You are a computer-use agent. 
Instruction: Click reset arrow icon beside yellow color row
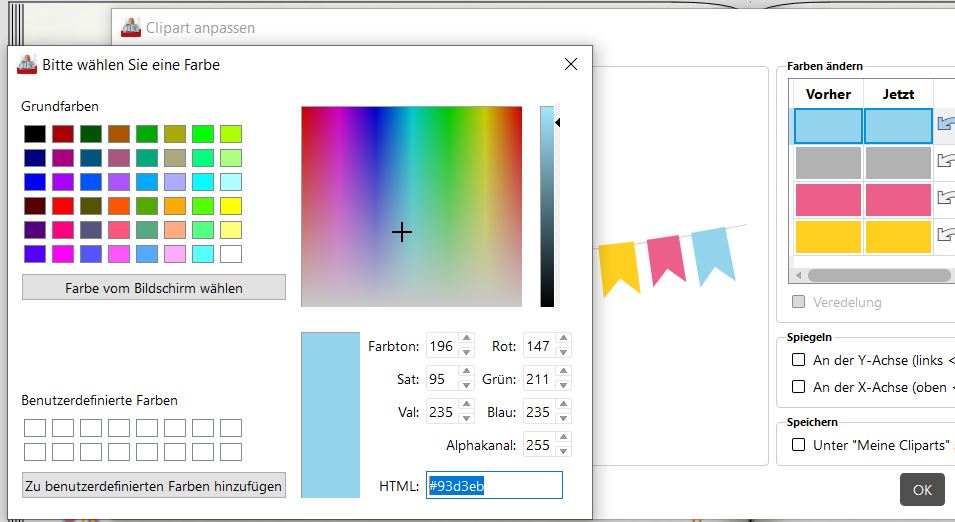click(945, 235)
